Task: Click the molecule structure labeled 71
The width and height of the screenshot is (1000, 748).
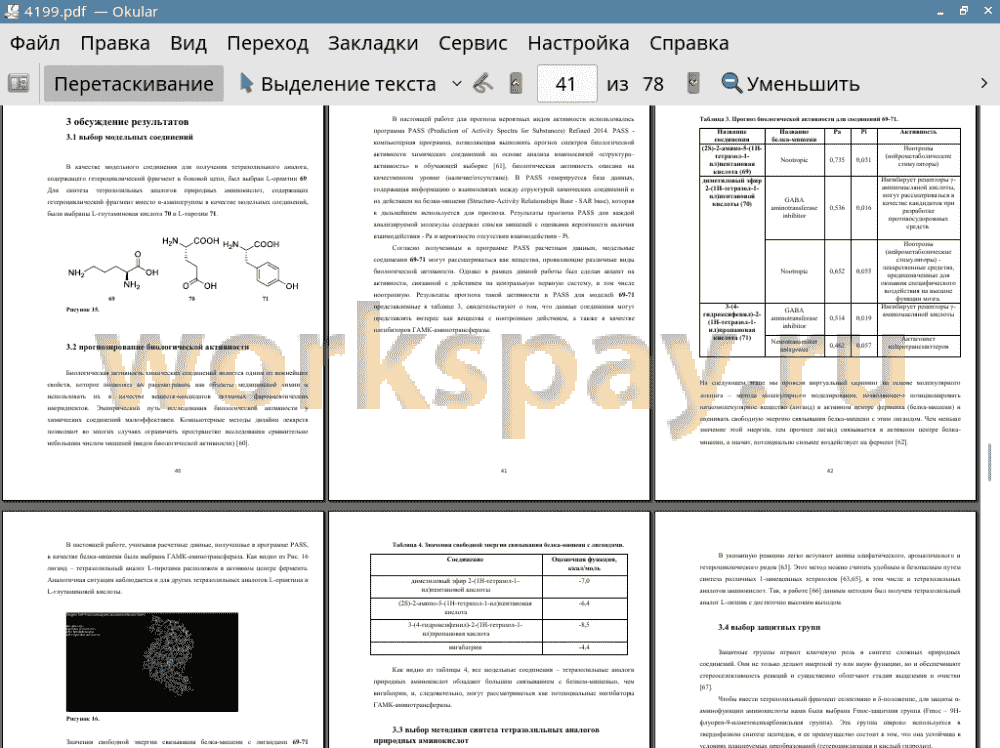Action: (x=261, y=266)
